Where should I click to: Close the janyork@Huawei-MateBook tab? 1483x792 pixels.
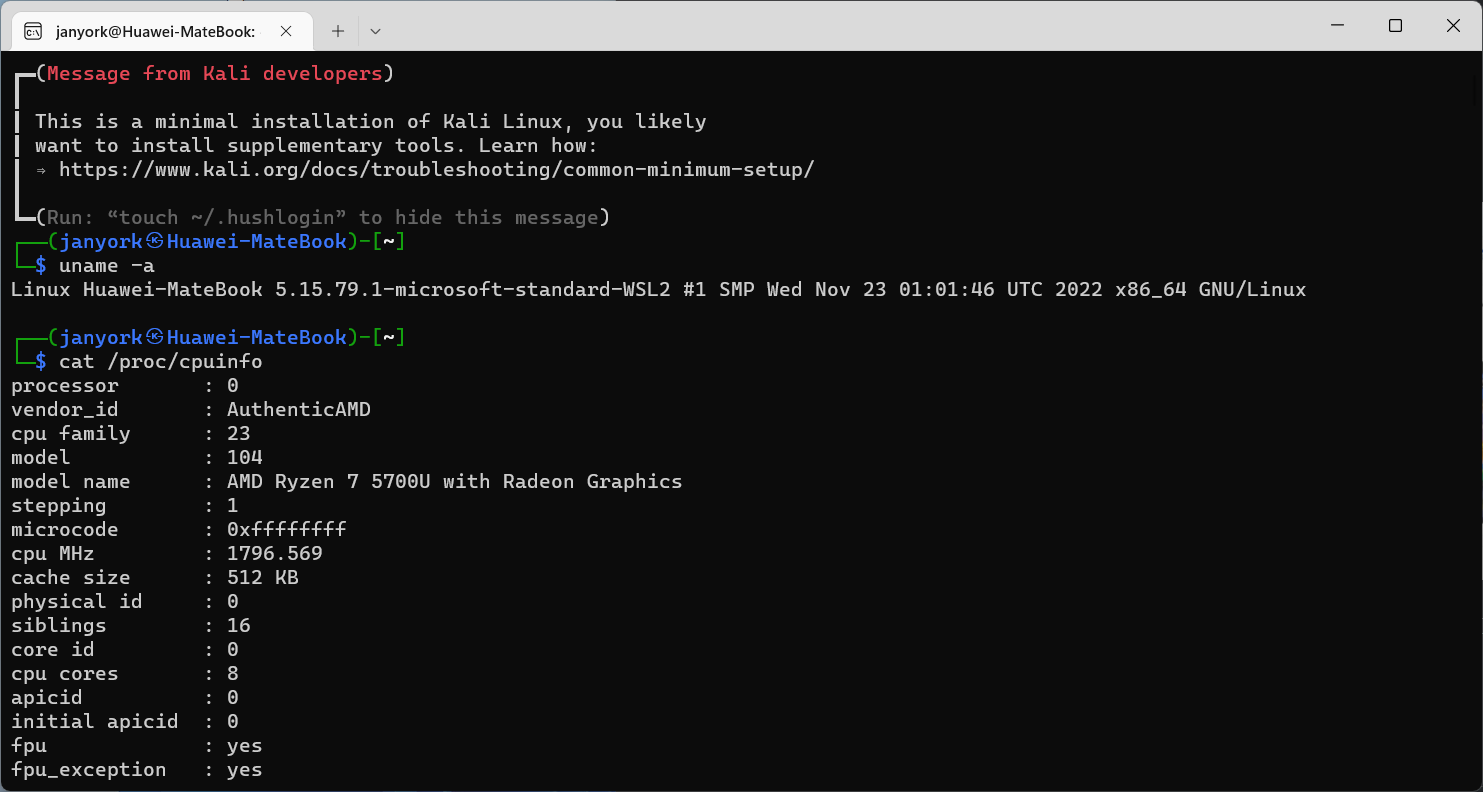[286, 31]
